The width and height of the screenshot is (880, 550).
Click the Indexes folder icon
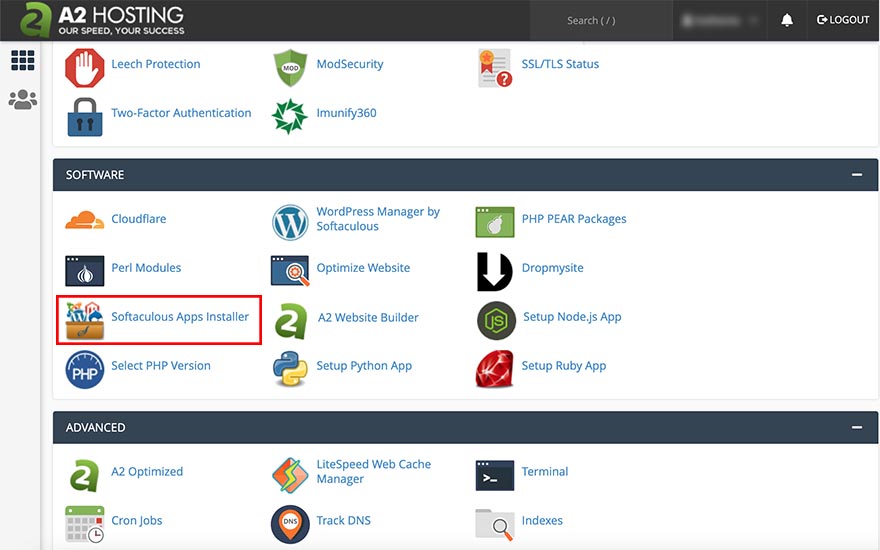pyautogui.click(x=494, y=524)
